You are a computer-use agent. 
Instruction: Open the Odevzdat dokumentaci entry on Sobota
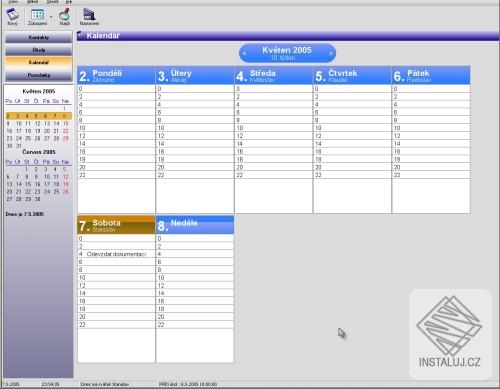tap(116, 254)
